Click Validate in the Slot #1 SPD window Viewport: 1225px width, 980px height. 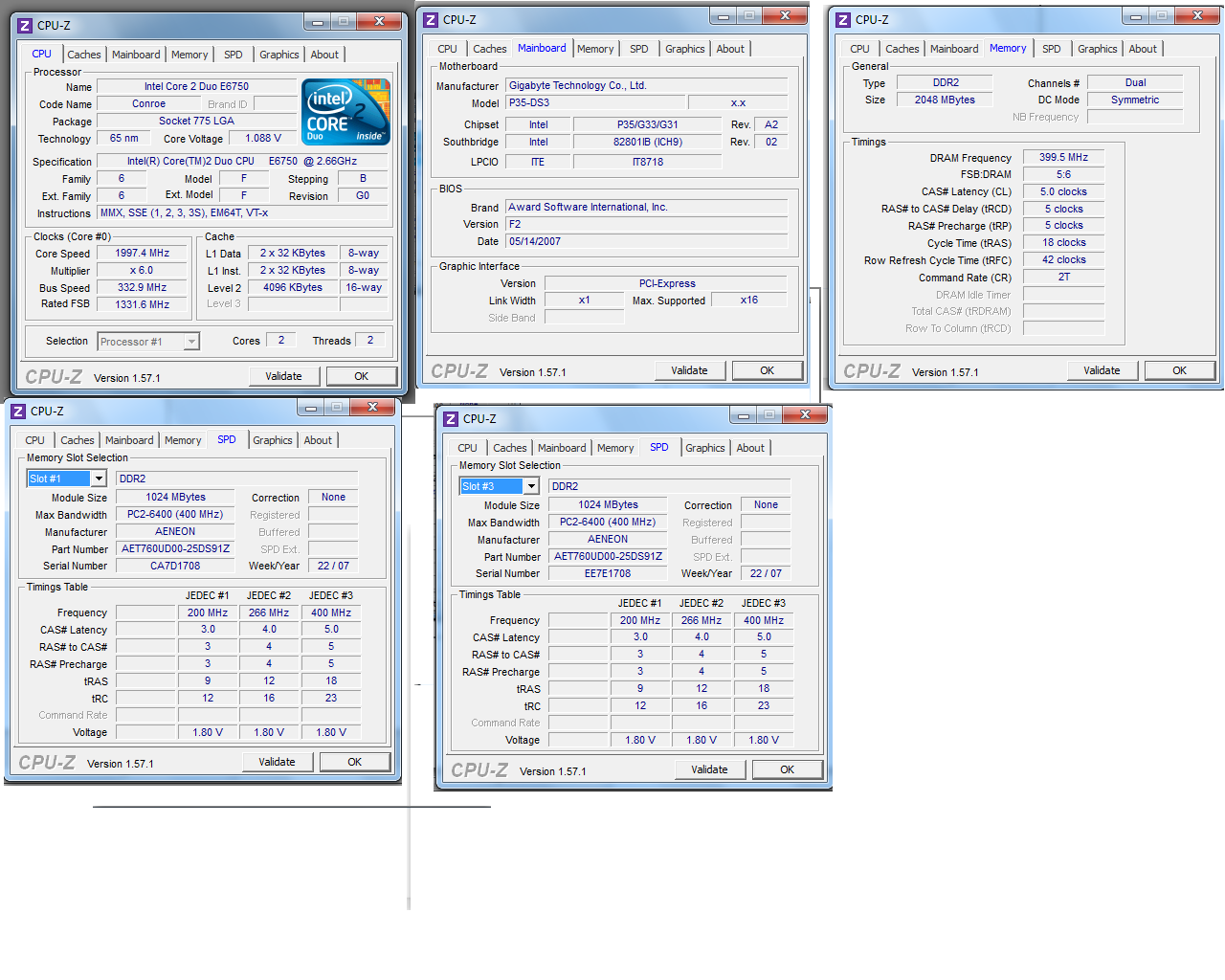(x=278, y=762)
